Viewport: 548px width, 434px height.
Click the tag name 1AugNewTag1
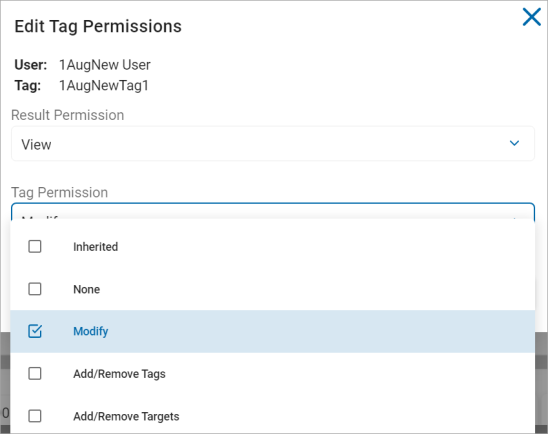pos(104,86)
